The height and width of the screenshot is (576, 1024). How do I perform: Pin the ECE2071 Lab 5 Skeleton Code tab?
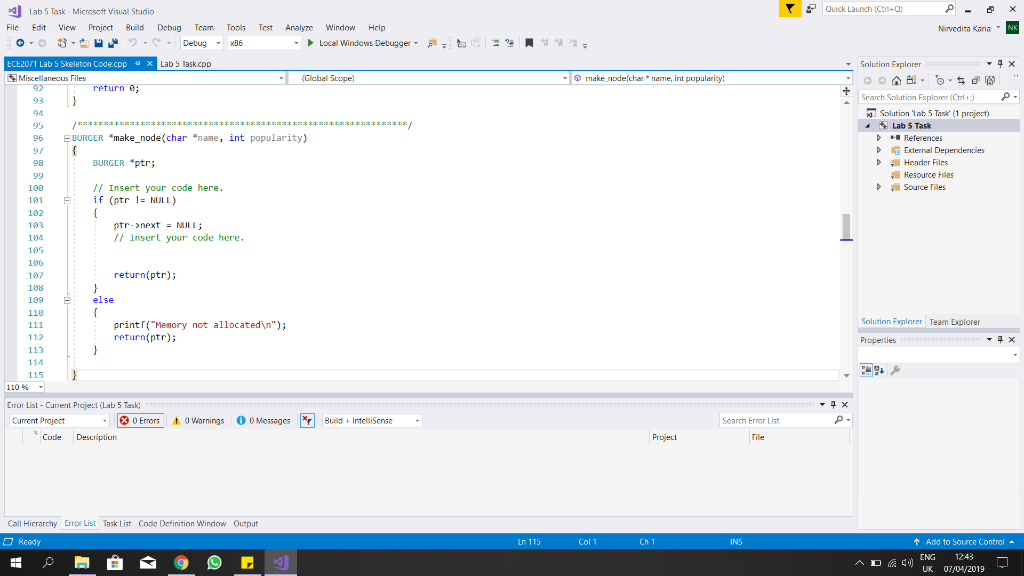[138, 63]
